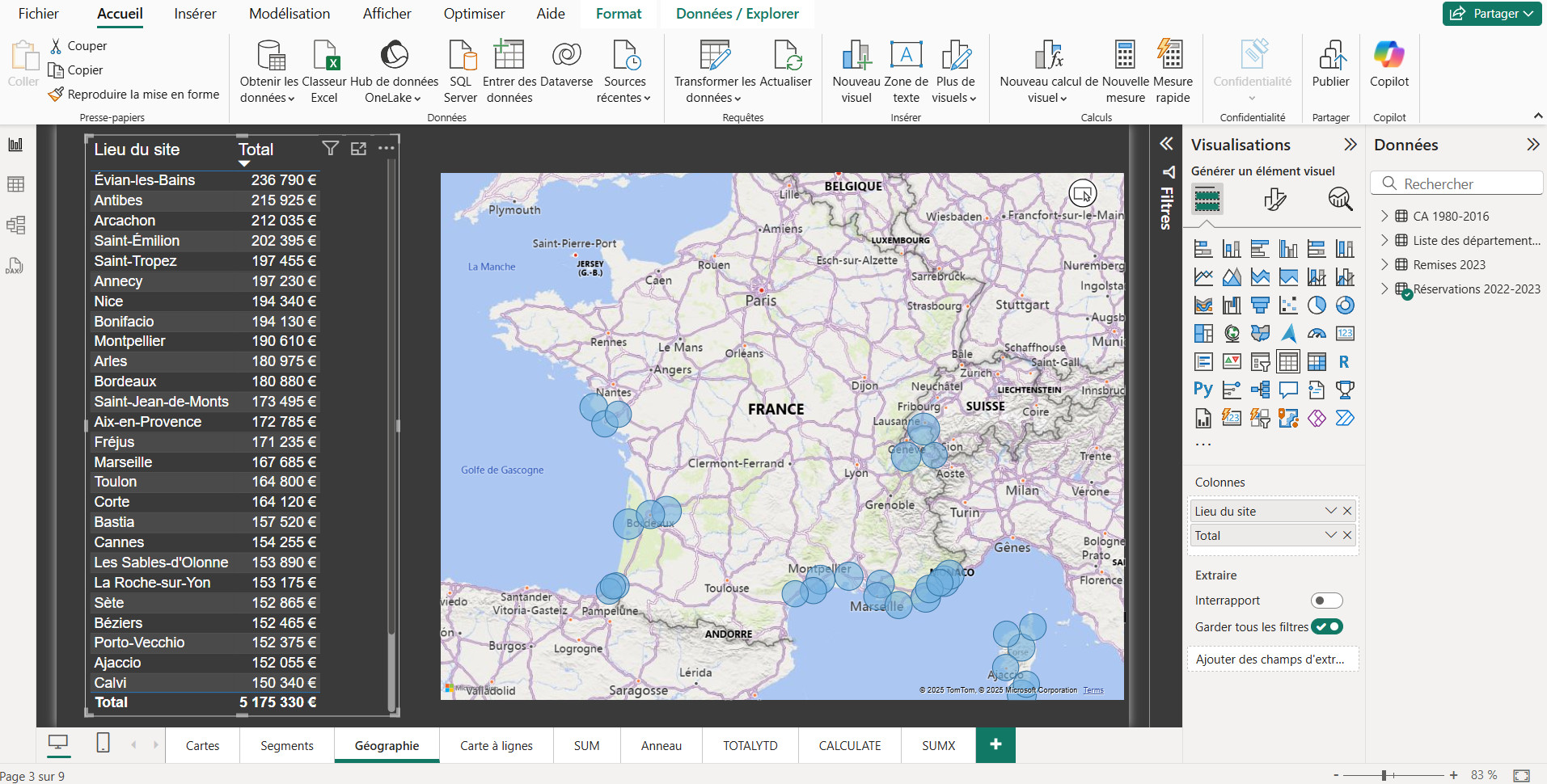Viewport: 1547px width, 784px height.
Task: Expand the Filtres pane
Action: coord(1166,144)
